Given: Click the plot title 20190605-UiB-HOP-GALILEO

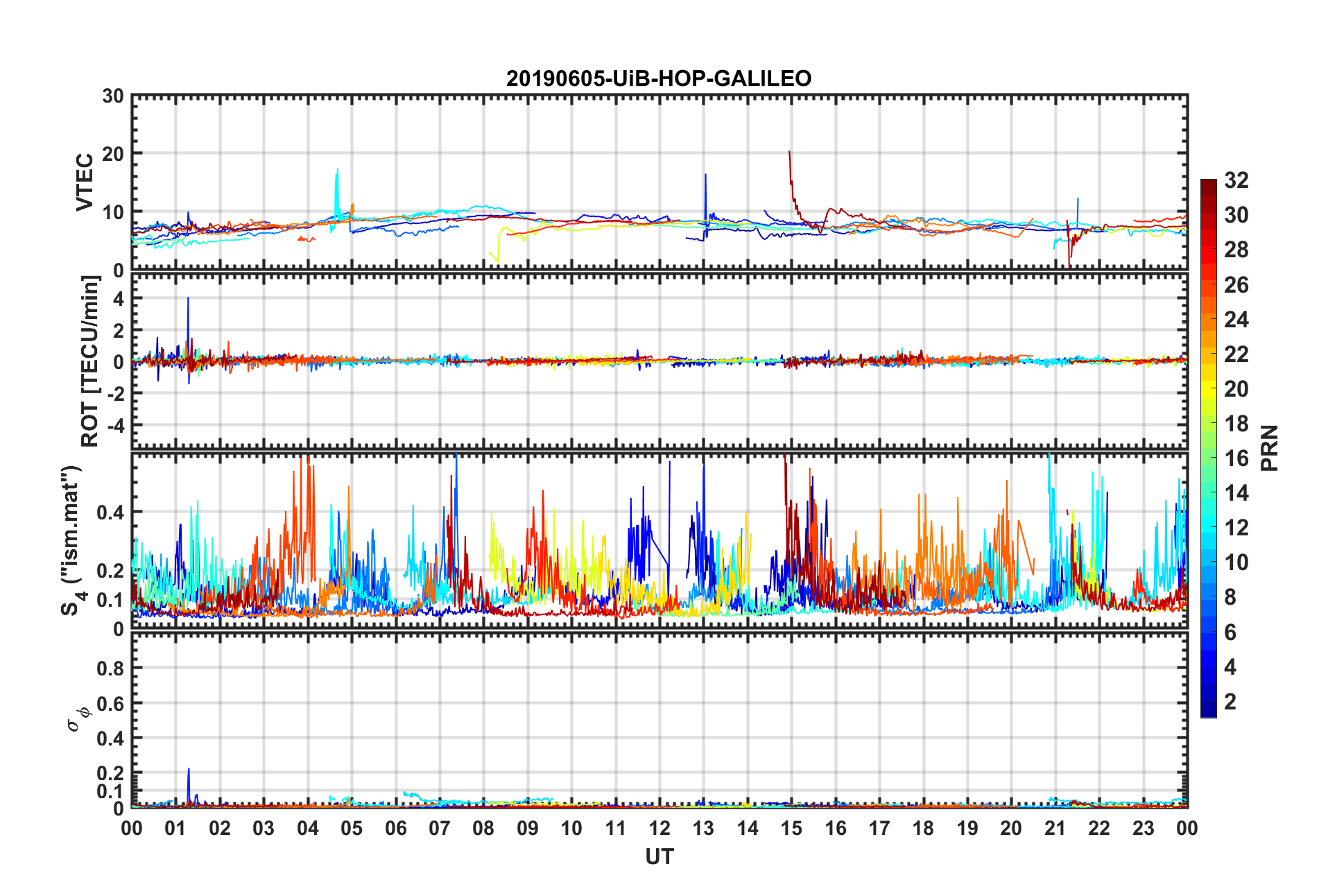Looking at the screenshot, I should [659, 78].
